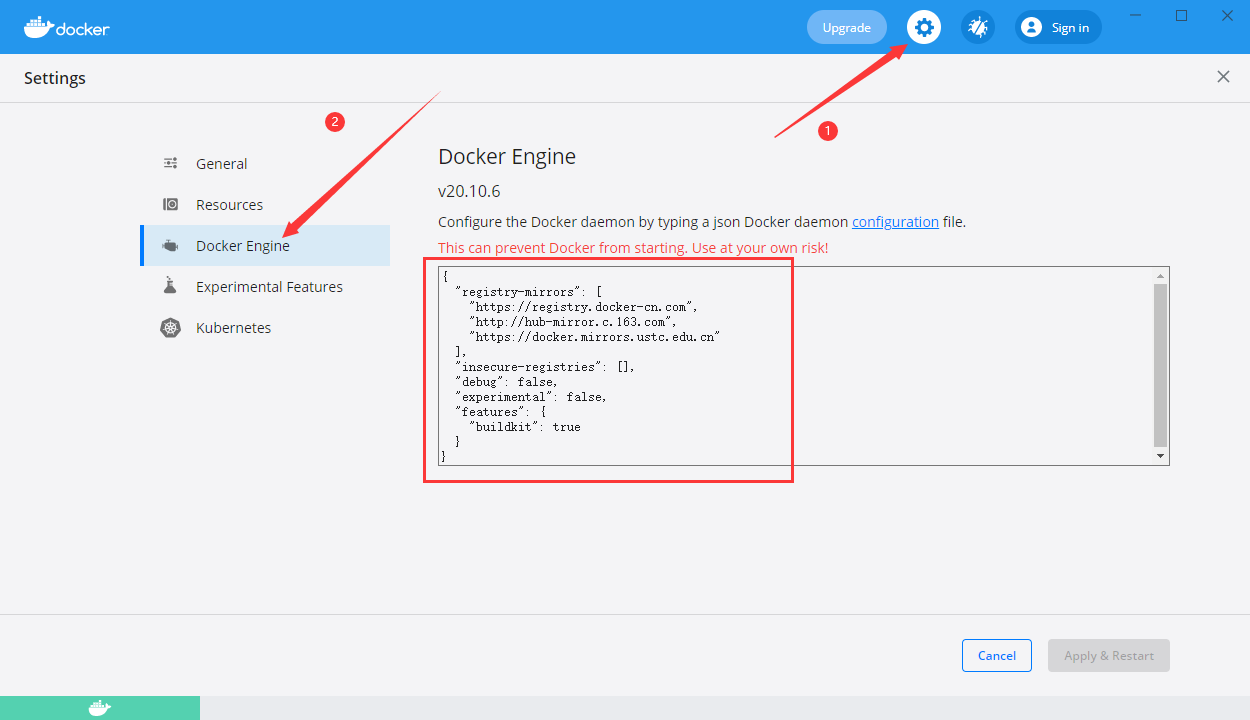1250x720 pixels.
Task: Click the "features" key line
Action: click(500, 412)
